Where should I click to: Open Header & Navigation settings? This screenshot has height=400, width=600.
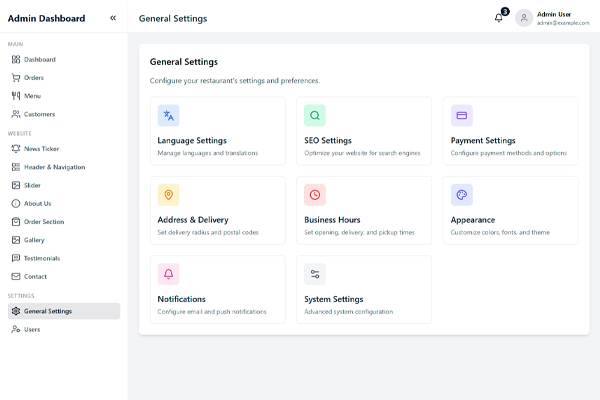[x=64, y=167]
